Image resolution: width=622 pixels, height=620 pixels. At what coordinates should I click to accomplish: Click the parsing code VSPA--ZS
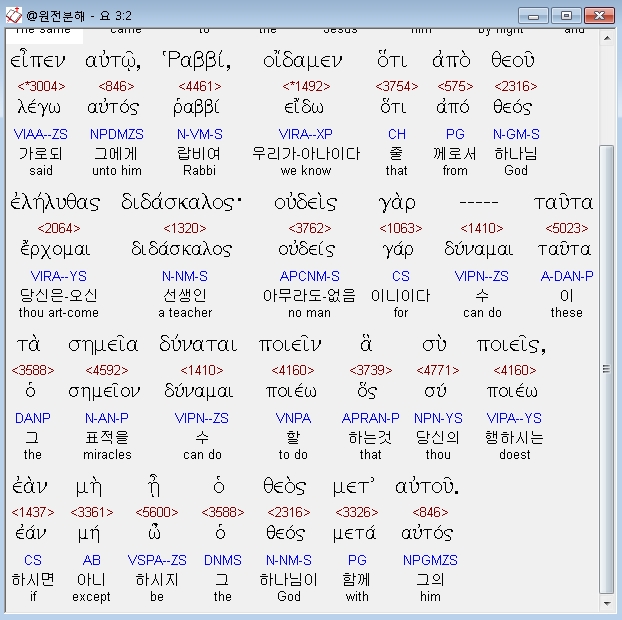pyautogui.click(x=157, y=560)
